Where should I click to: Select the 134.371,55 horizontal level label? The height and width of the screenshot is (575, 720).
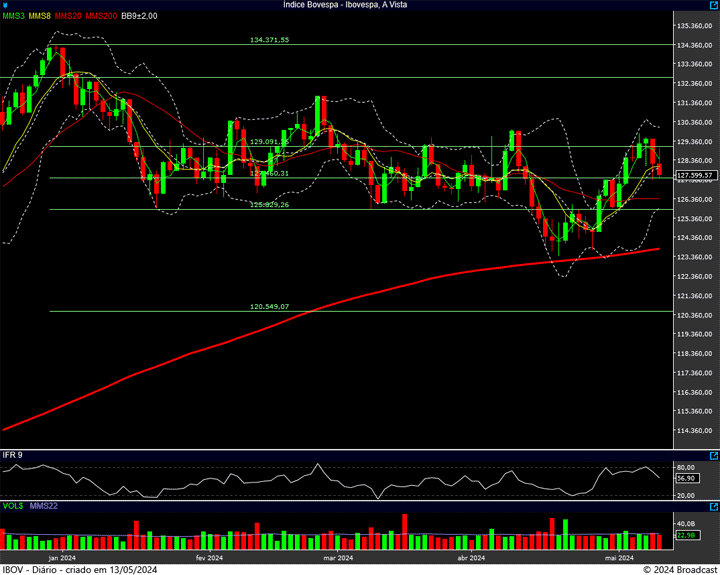(269, 40)
